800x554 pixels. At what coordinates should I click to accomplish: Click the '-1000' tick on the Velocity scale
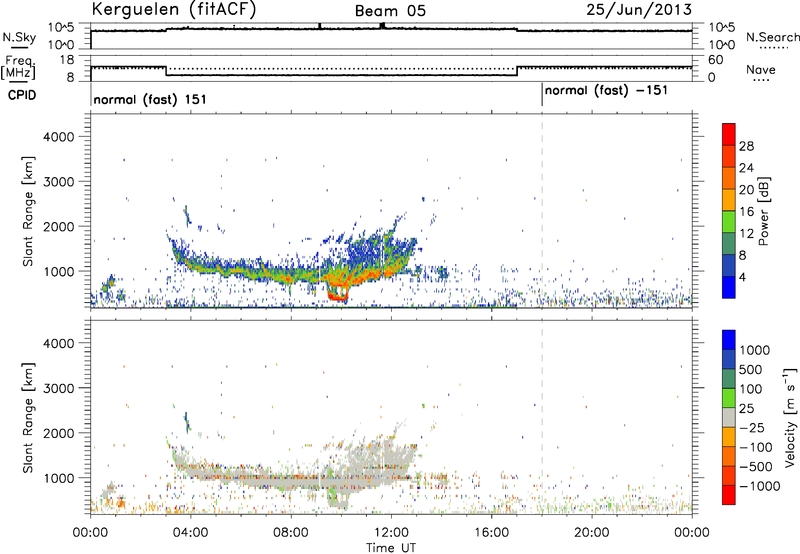760,486
